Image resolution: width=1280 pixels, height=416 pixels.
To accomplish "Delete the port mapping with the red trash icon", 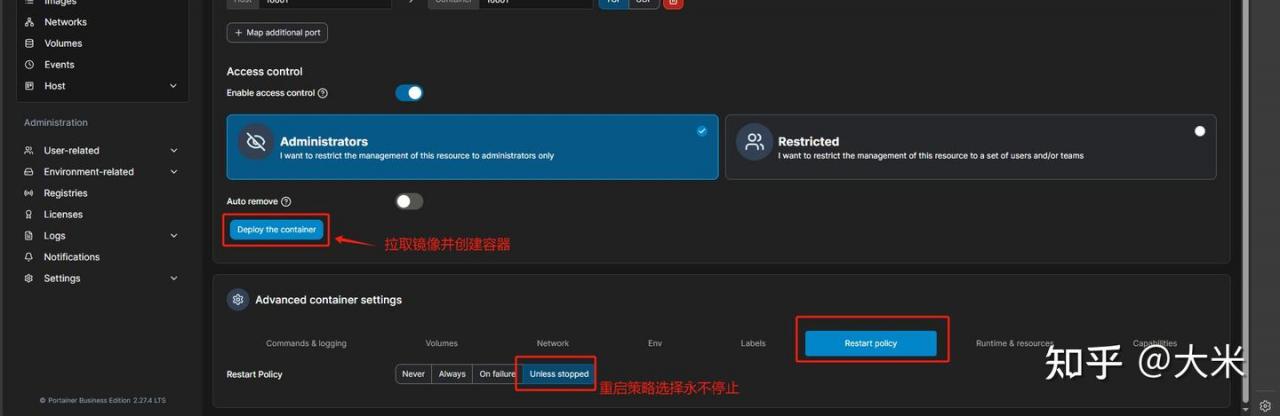I will click(674, 3).
